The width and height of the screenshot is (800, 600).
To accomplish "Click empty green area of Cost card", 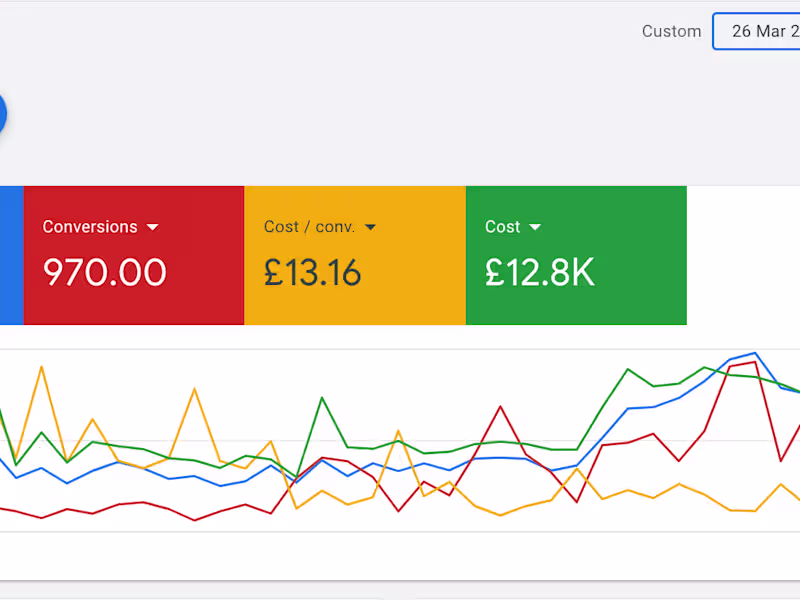I will click(x=640, y=300).
